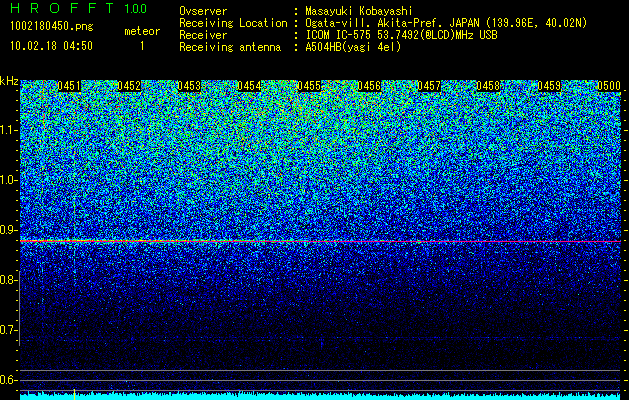Click the A504HB(yagi 4el) antenna text
This screenshot has height=400, width=629.
pos(353,47)
